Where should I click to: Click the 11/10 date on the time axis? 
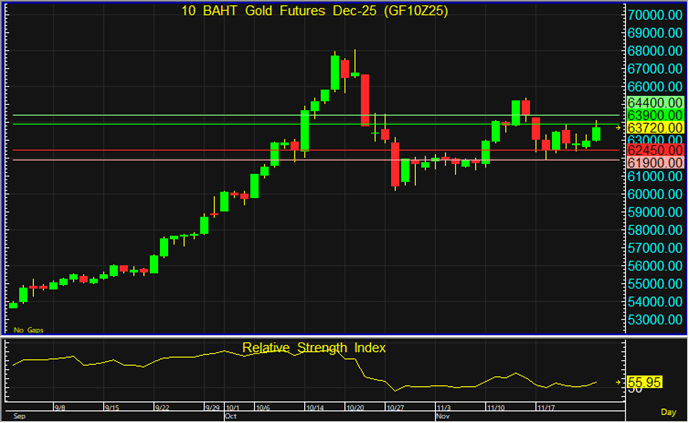495,408
